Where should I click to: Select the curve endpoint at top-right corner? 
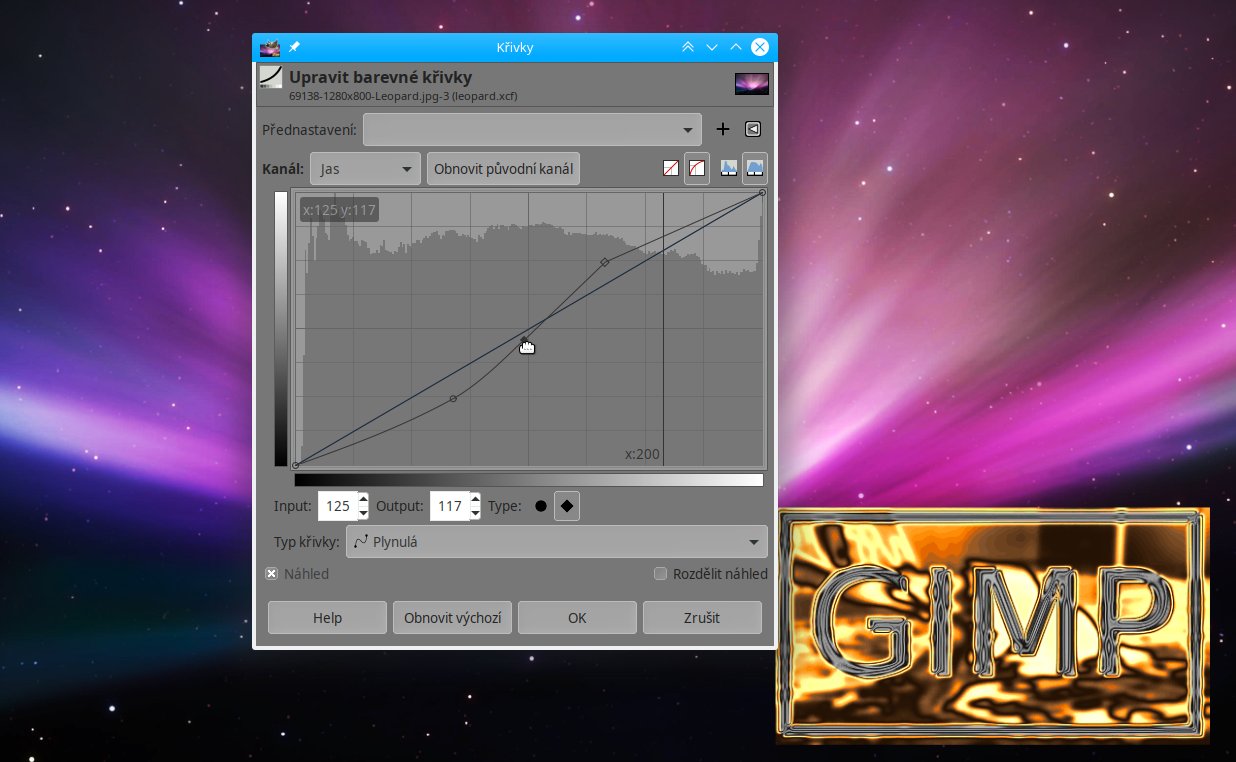(762, 192)
